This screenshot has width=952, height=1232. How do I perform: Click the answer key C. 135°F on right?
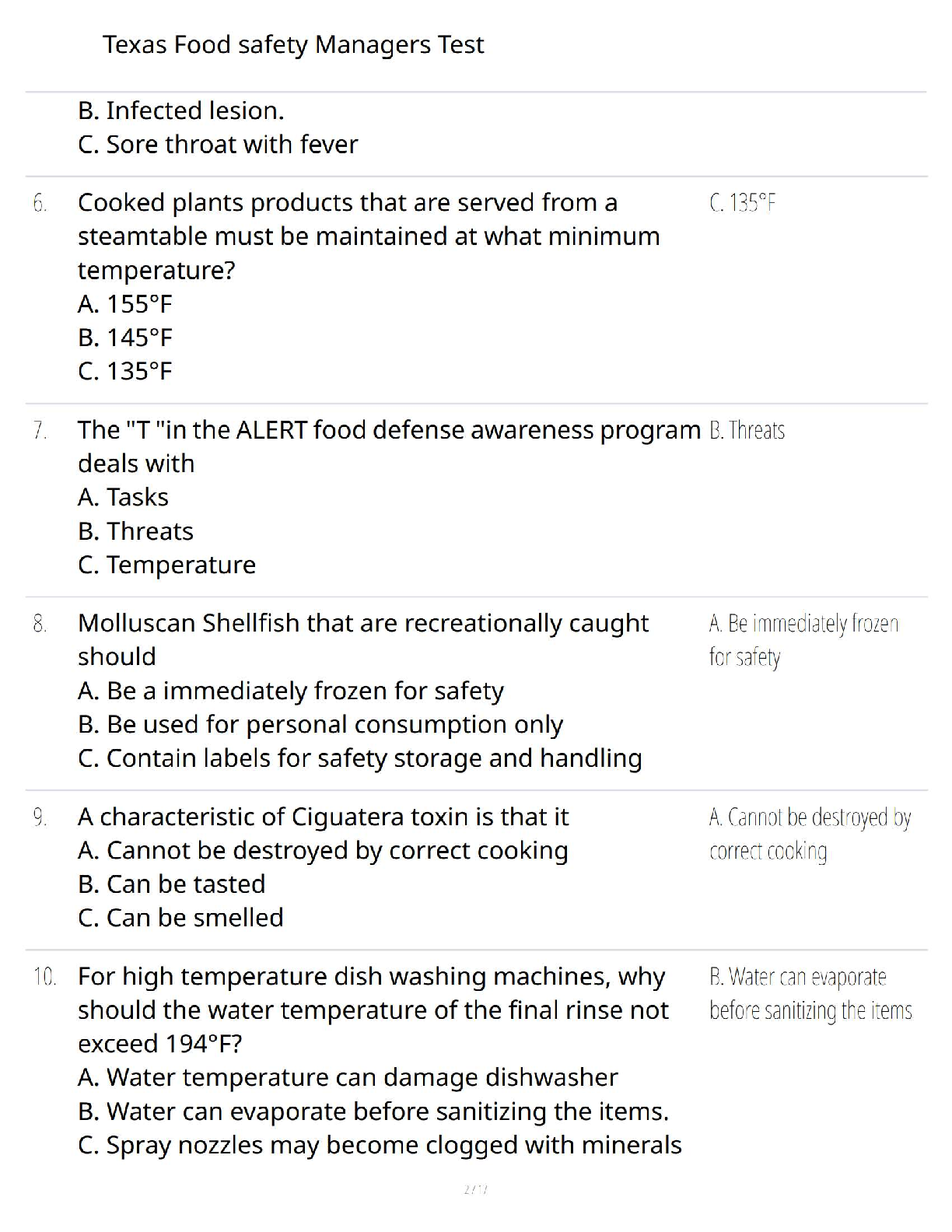(x=743, y=203)
